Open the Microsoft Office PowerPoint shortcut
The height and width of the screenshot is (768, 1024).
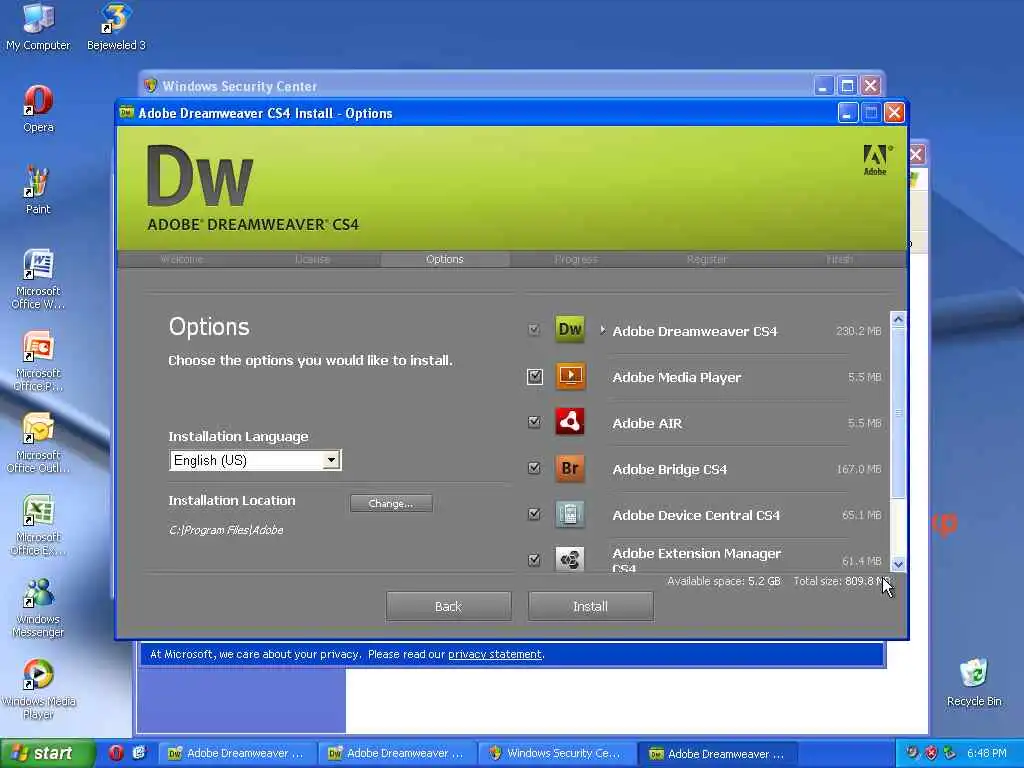click(x=38, y=361)
